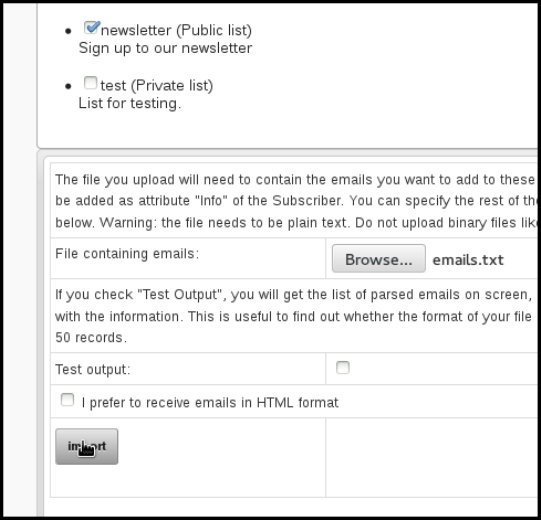Click "I prefer to receive emails in HTML format" text
The height and width of the screenshot is (520, 541).
pyautogui.click(x=210, y=403)
